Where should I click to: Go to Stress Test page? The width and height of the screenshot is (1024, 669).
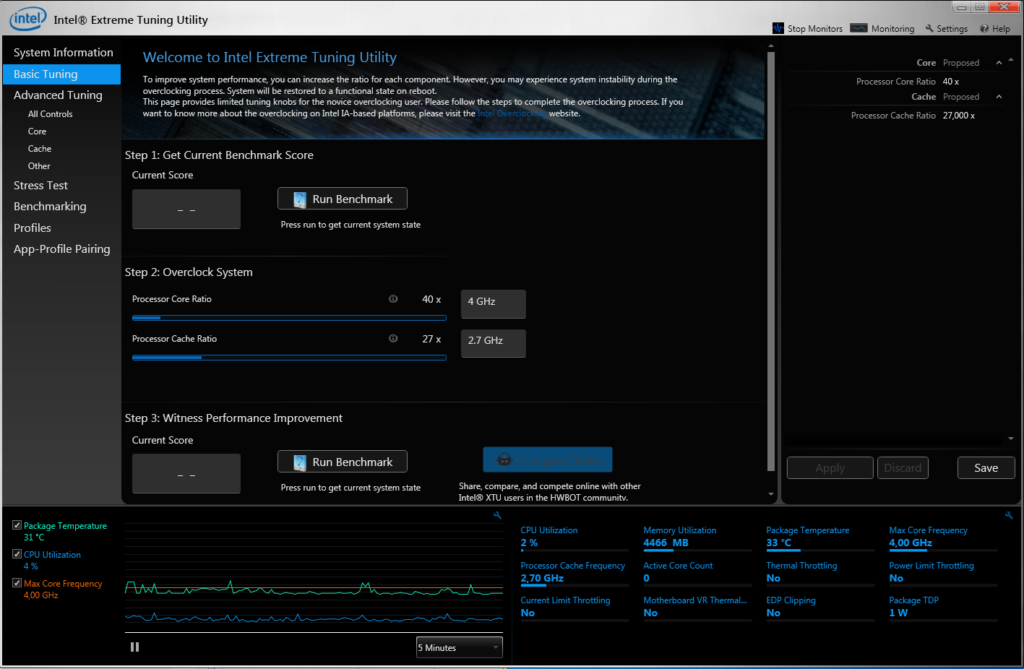tap(40, 186)
